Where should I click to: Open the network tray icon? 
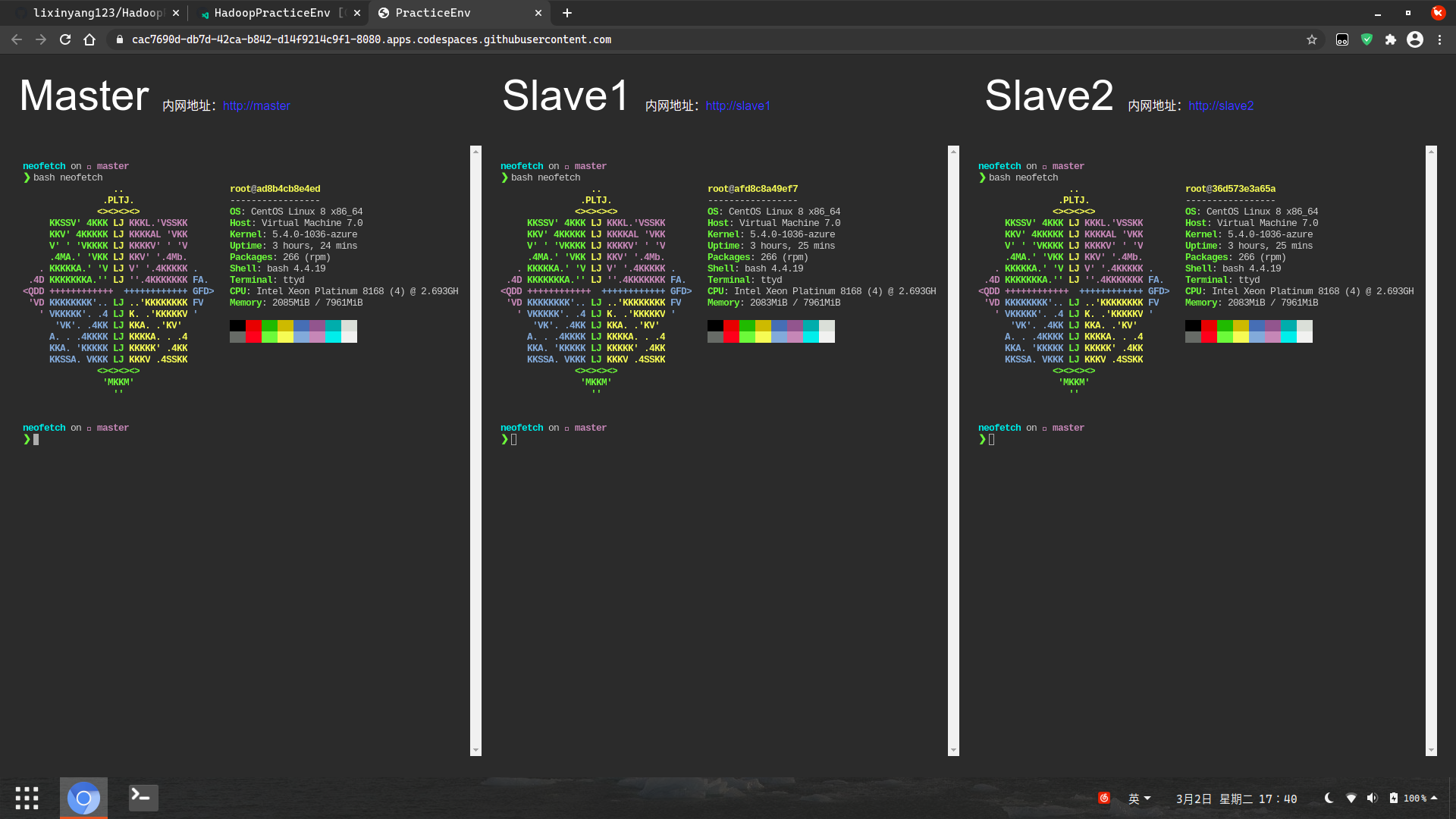(1351, 798)
